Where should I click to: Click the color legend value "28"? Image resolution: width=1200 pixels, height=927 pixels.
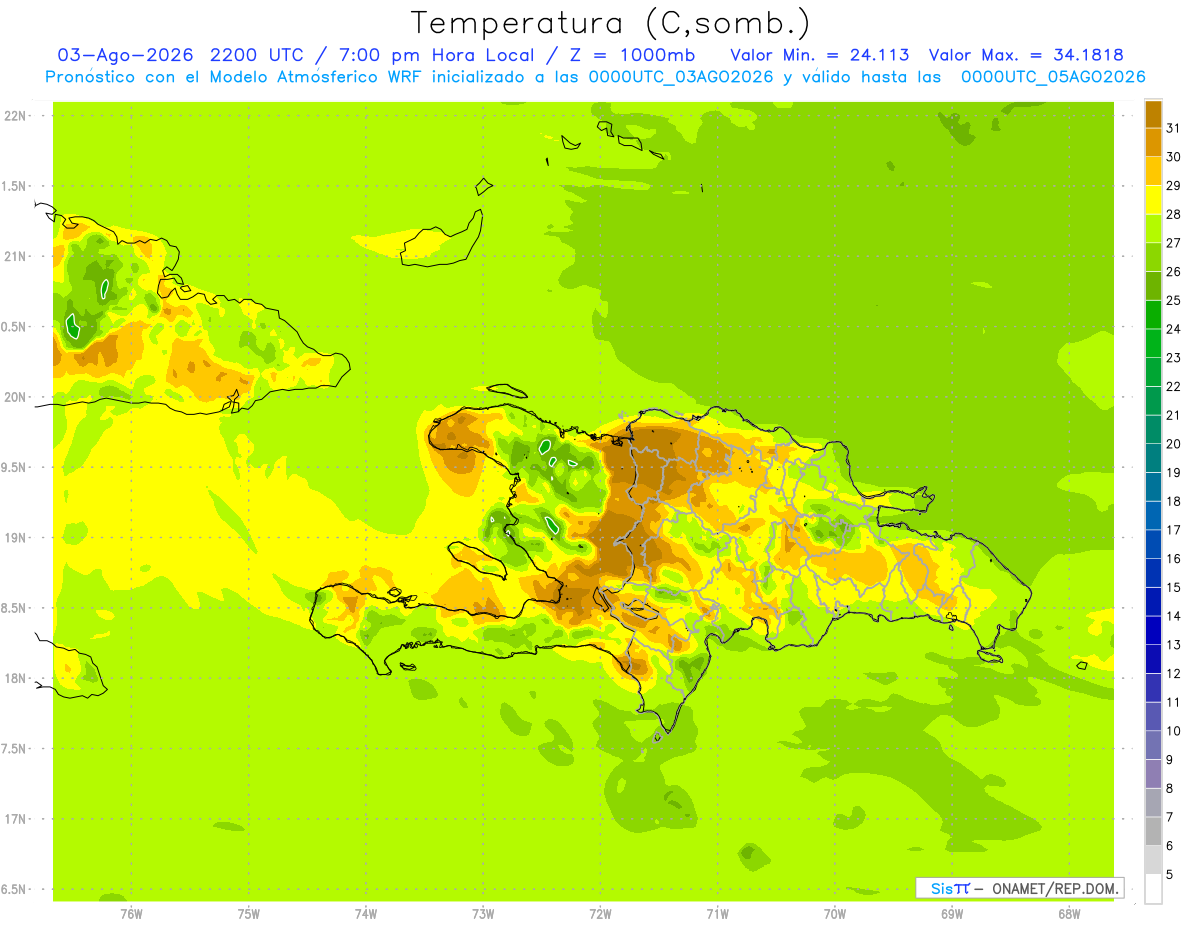(1173, 214)
